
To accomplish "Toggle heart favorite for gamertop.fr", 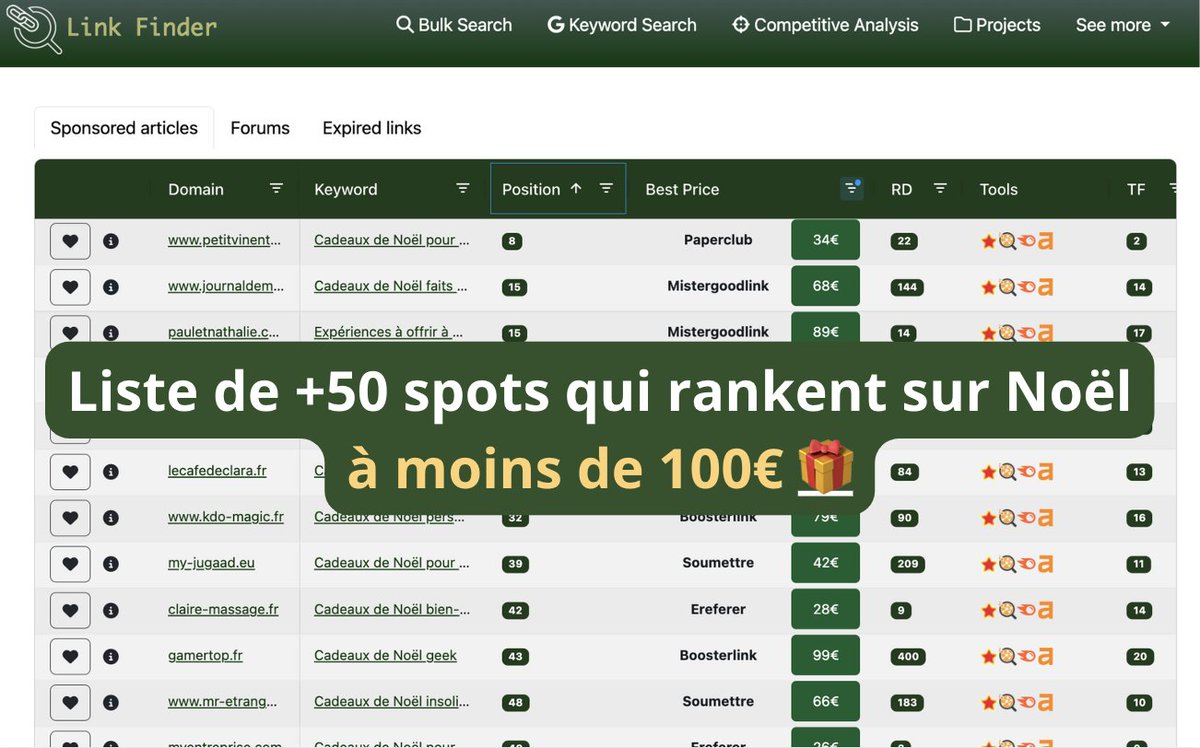I will click(x=70, y=656).
